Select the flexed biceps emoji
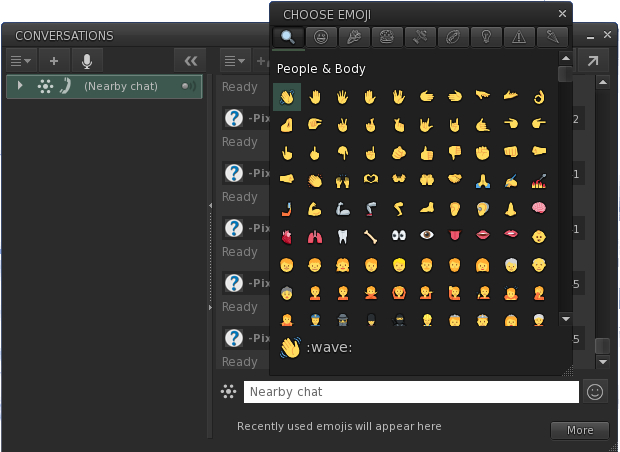This screenshot has width=620, height=452. pos(315,209)
